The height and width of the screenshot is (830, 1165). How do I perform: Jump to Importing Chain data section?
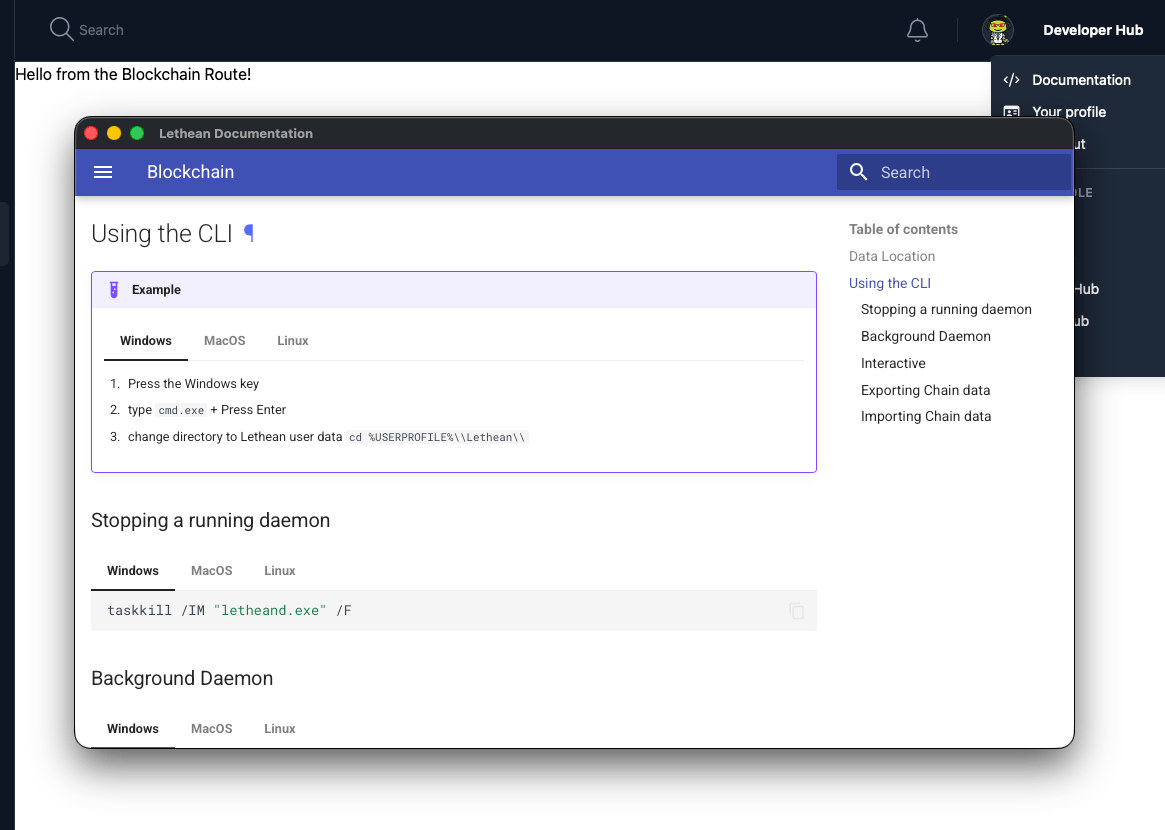925,417
